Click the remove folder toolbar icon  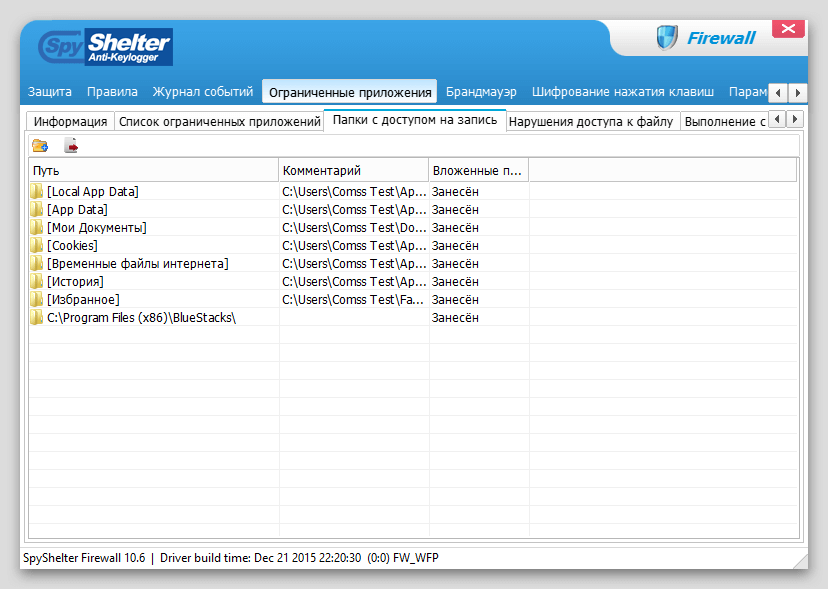click(x=71, y=145)
